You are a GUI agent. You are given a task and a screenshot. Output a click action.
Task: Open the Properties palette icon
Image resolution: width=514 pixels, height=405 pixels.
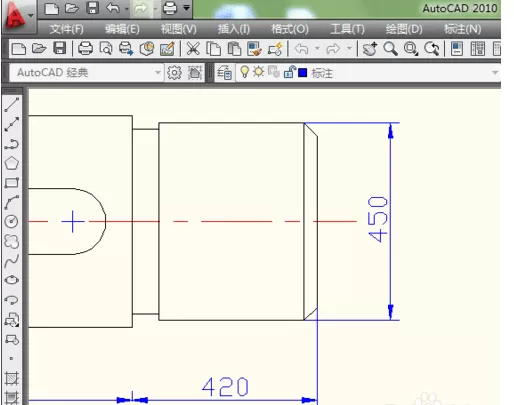coord(457,49)
